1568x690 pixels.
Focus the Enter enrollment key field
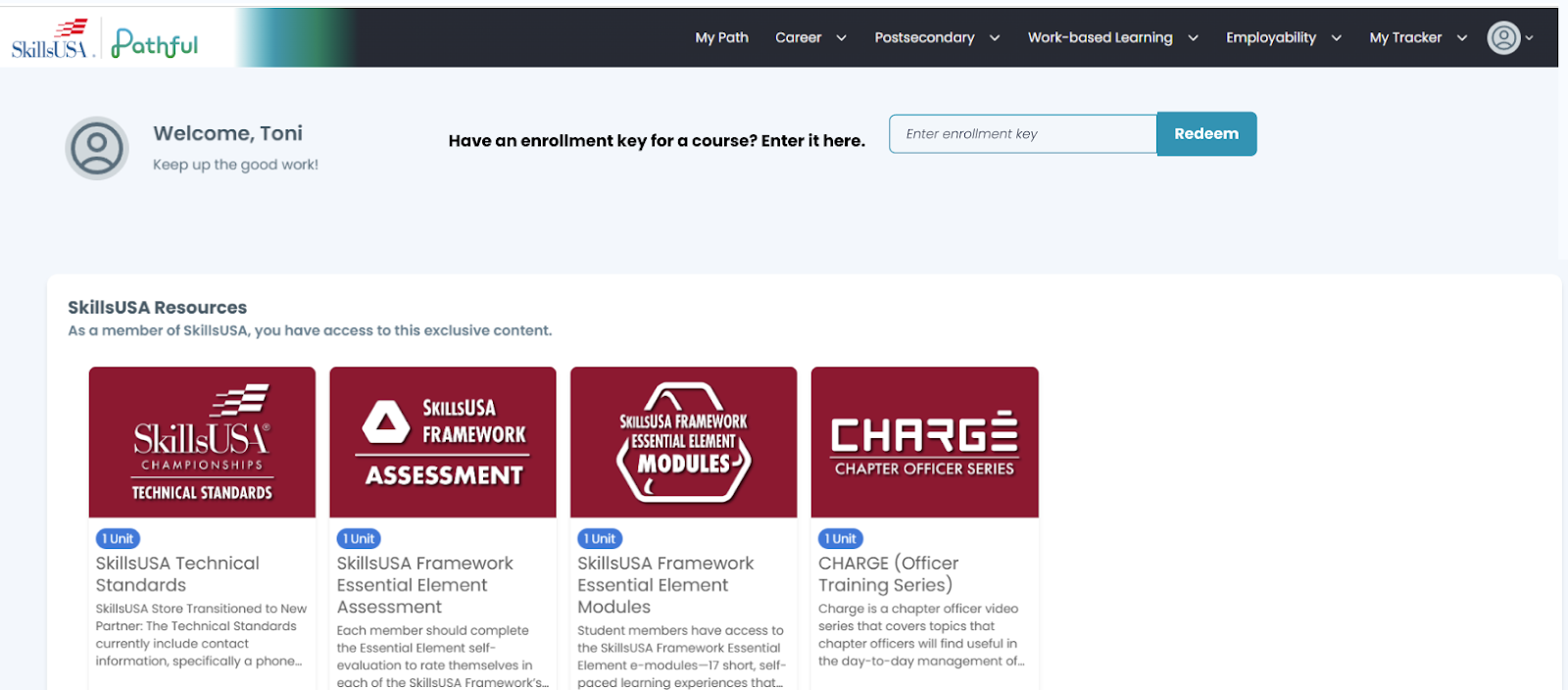click(x=1023, y=134)
